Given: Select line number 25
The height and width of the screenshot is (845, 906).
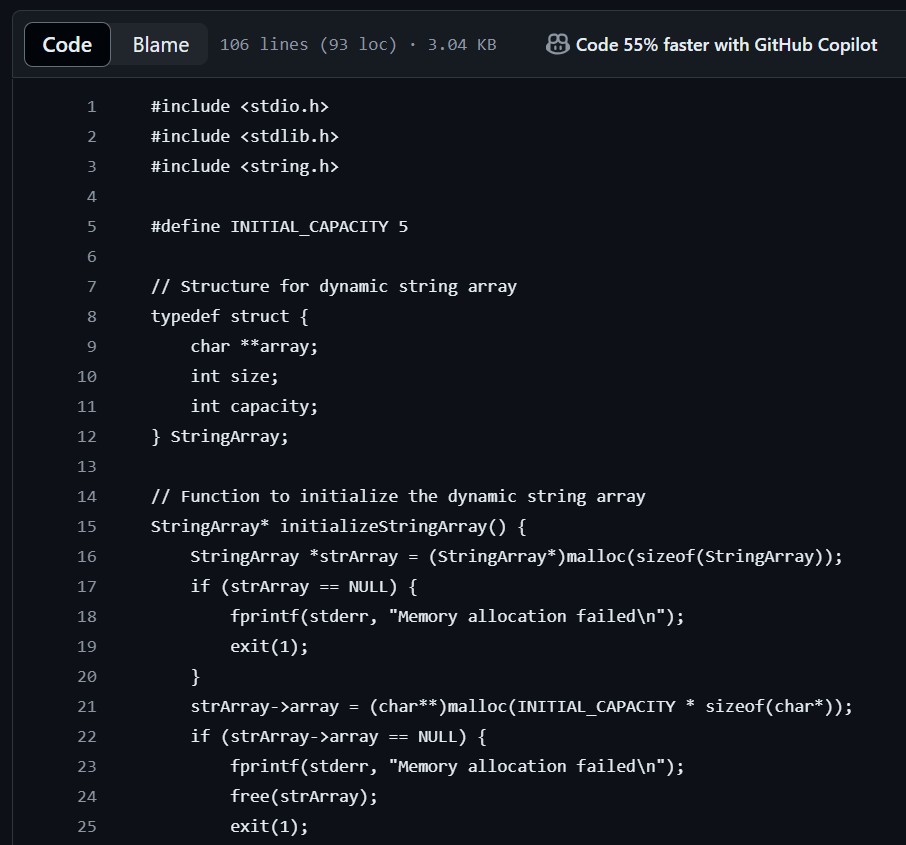Looking at the screenshot, I should point(87,827).
